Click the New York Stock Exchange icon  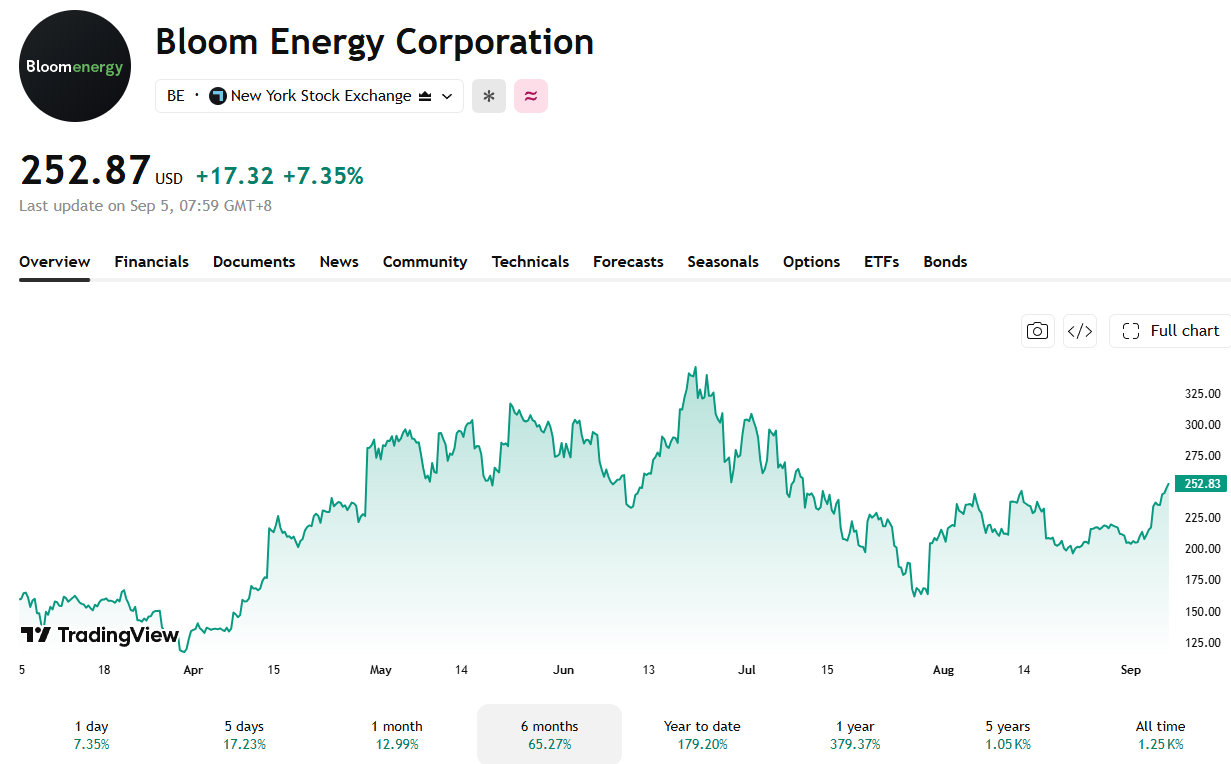pos(217,96)
